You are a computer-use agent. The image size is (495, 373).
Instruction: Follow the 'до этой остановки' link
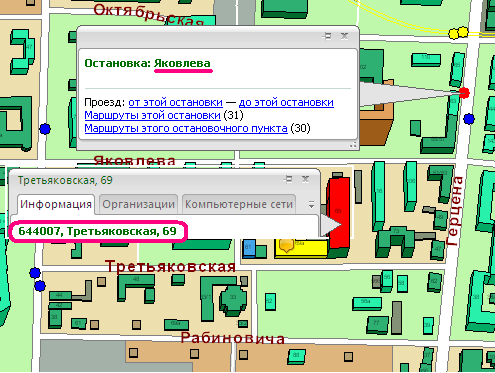286,102
